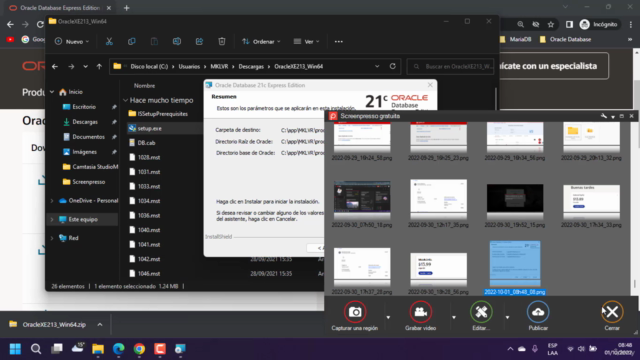Image resolution: width=640 pixels, height=360 pixels.
Task: Select the ISSetupPrerequisites folder
Action: click(x=162, y=114)
